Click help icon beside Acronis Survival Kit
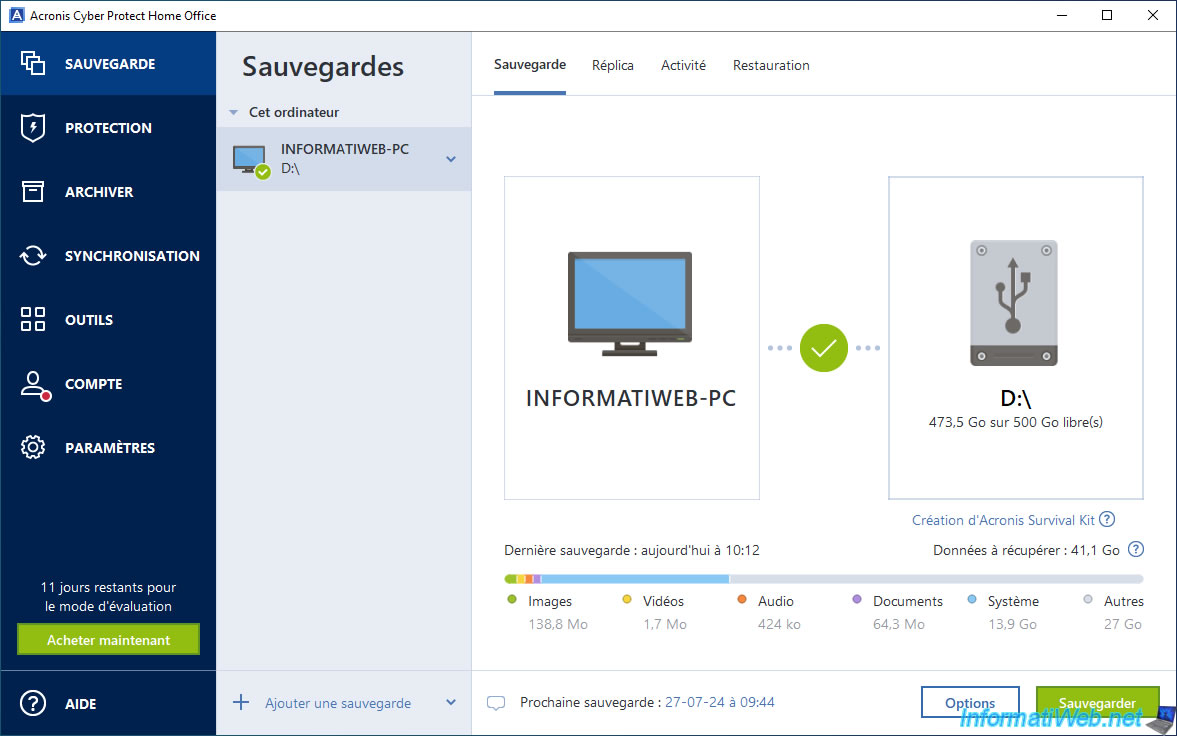 click(x=1107, y=520)
